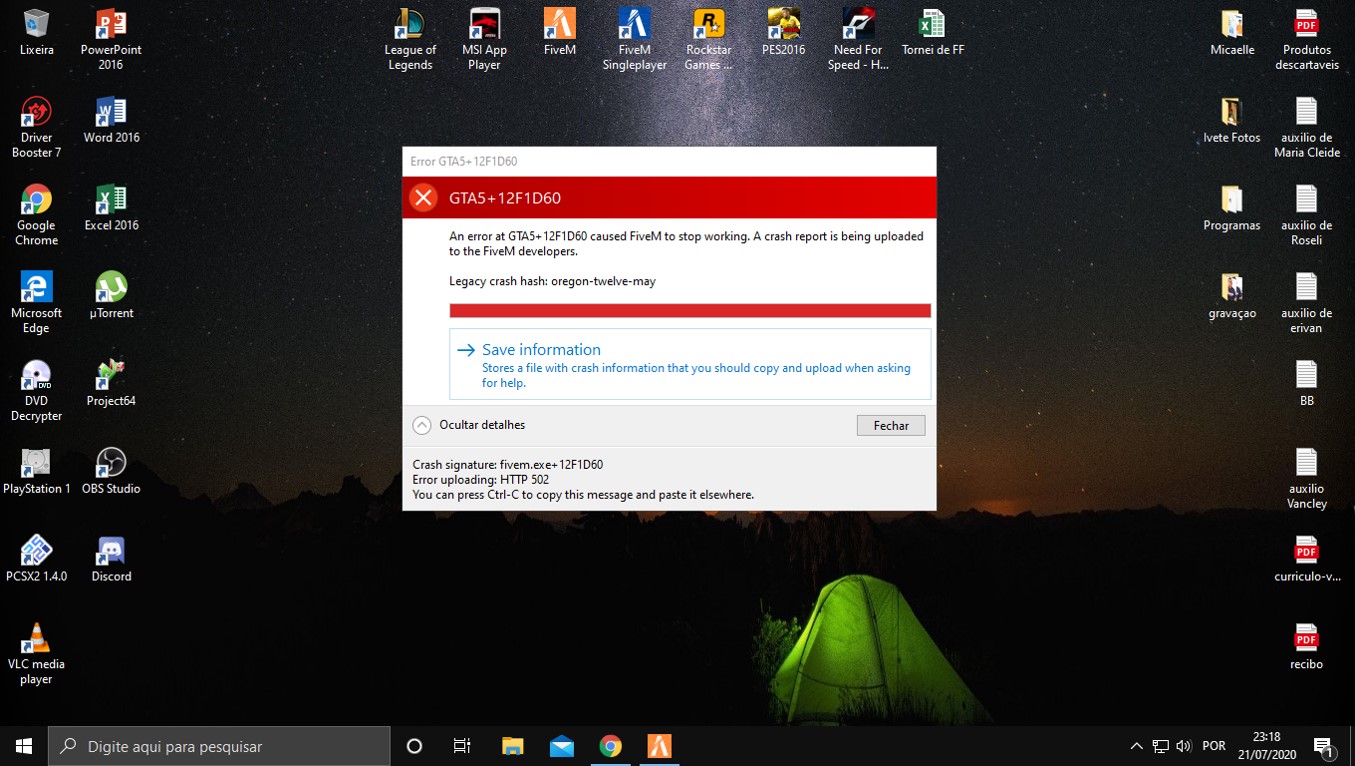
Task: Show hidden system tray icons
Action: [x=1136, y=746]
